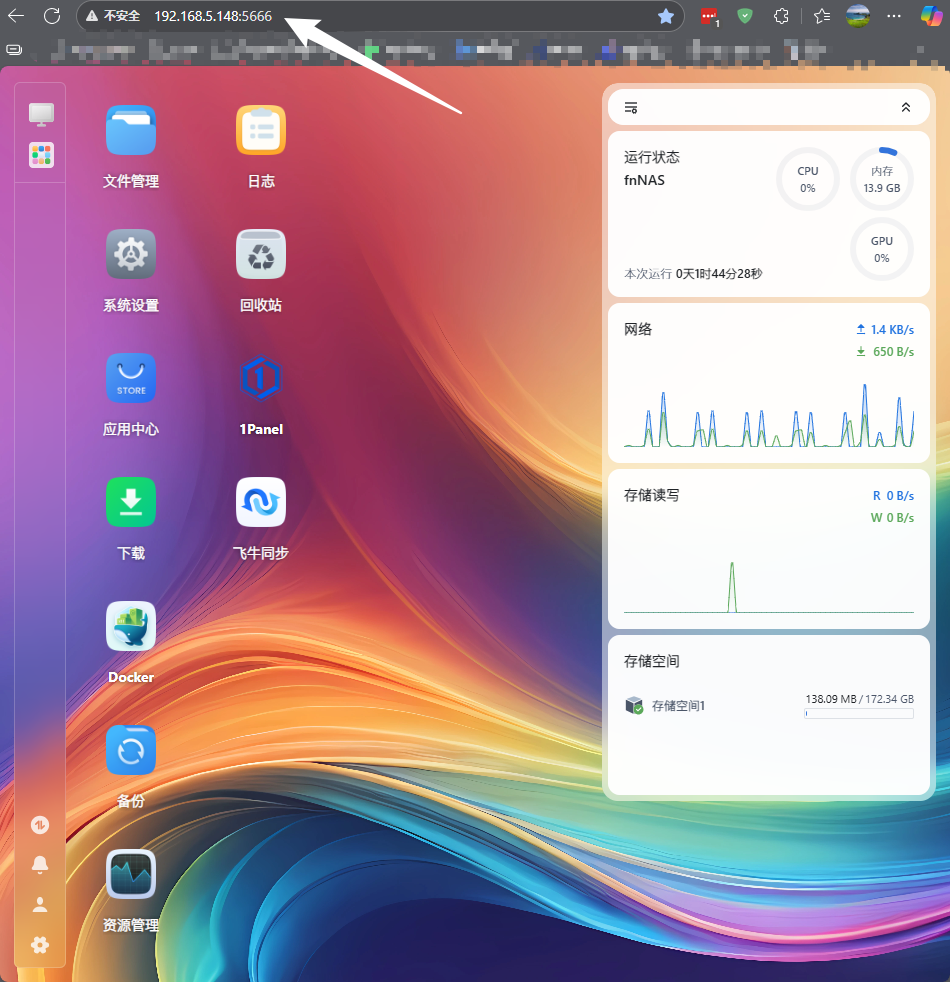Open 系统设置 system settings app
The image size is (950, 982).
[131, 255]
